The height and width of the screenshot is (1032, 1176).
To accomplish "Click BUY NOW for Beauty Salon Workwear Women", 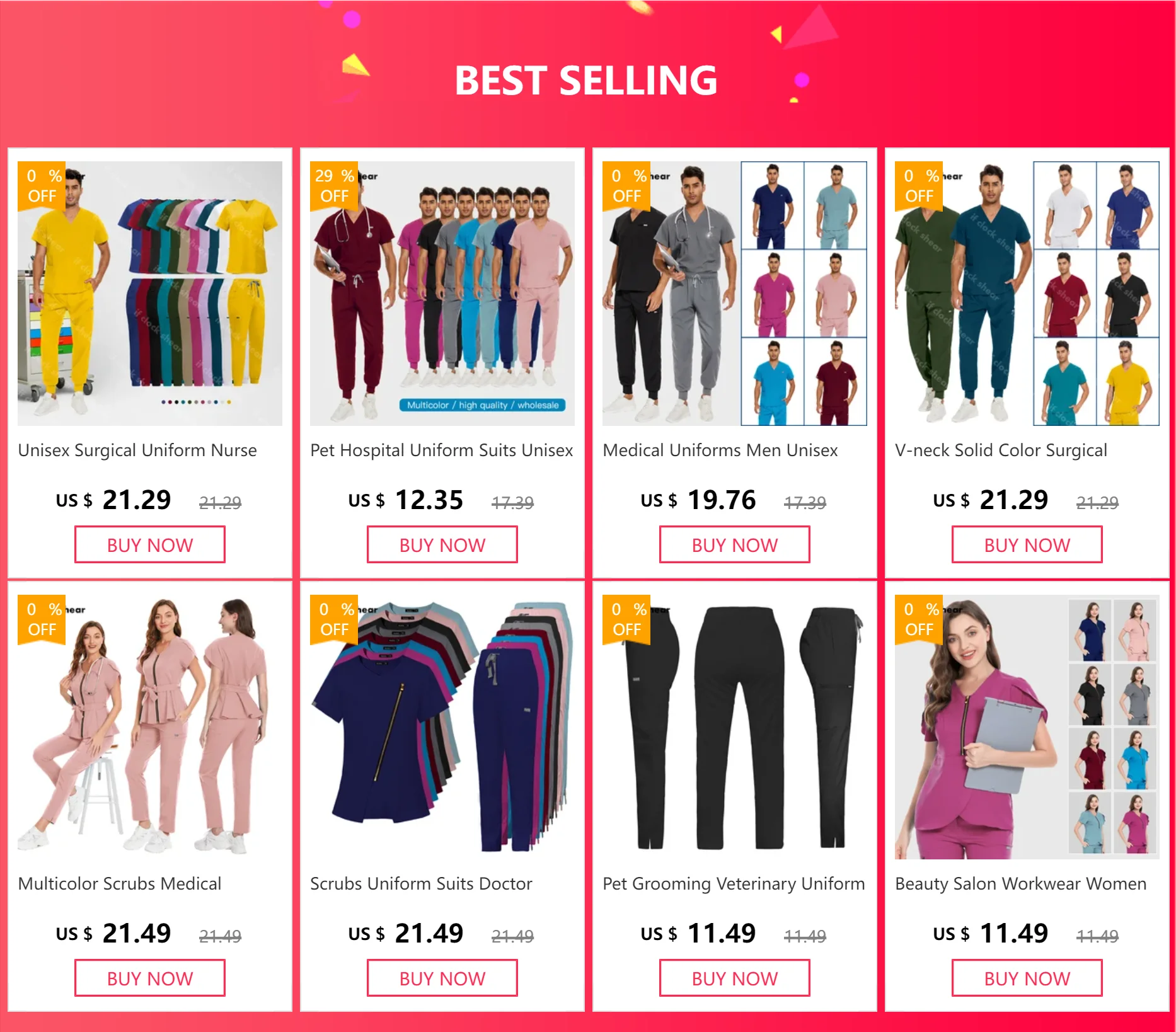I will [1027, 978].
